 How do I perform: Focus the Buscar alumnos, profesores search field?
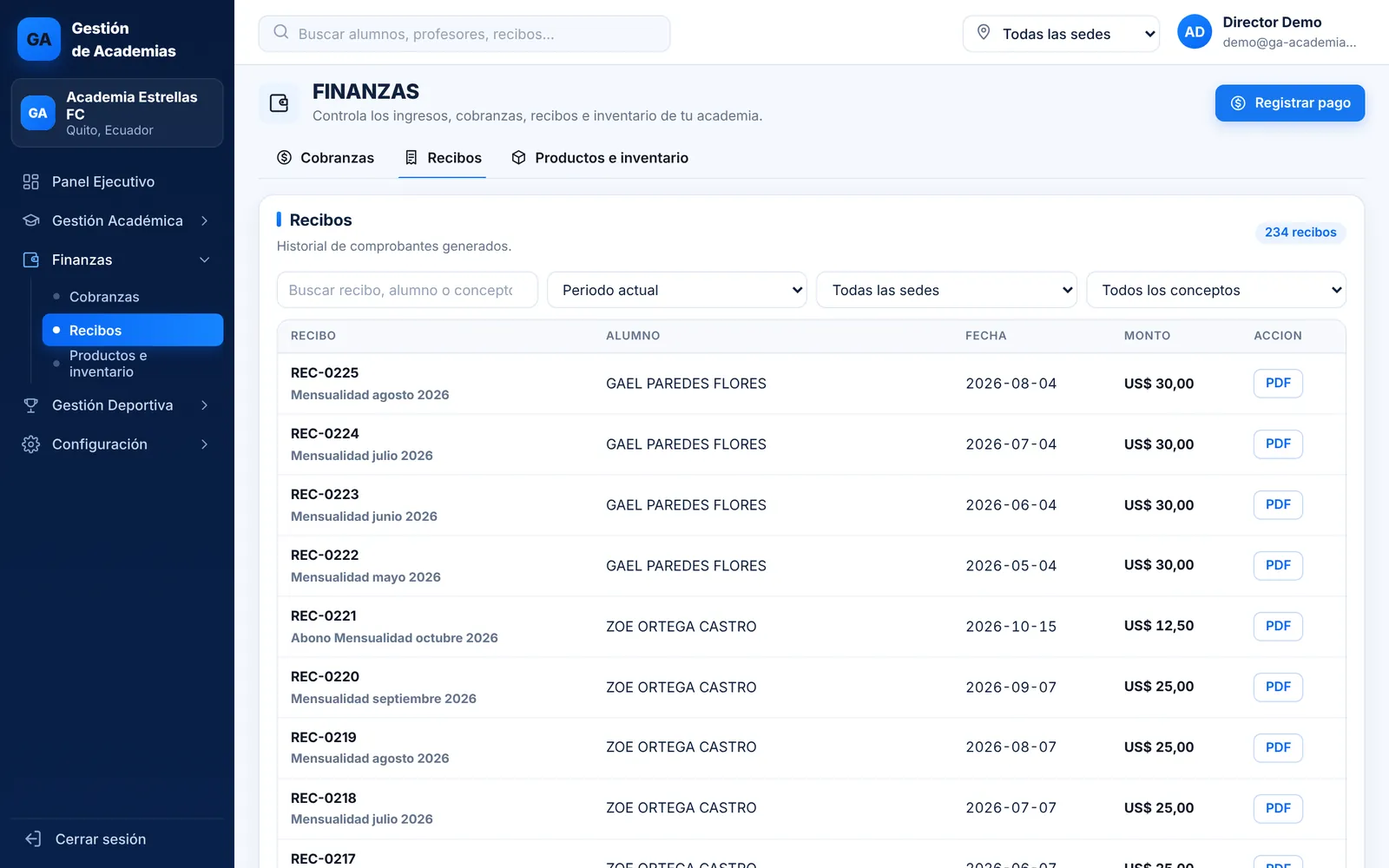(464, 34)
